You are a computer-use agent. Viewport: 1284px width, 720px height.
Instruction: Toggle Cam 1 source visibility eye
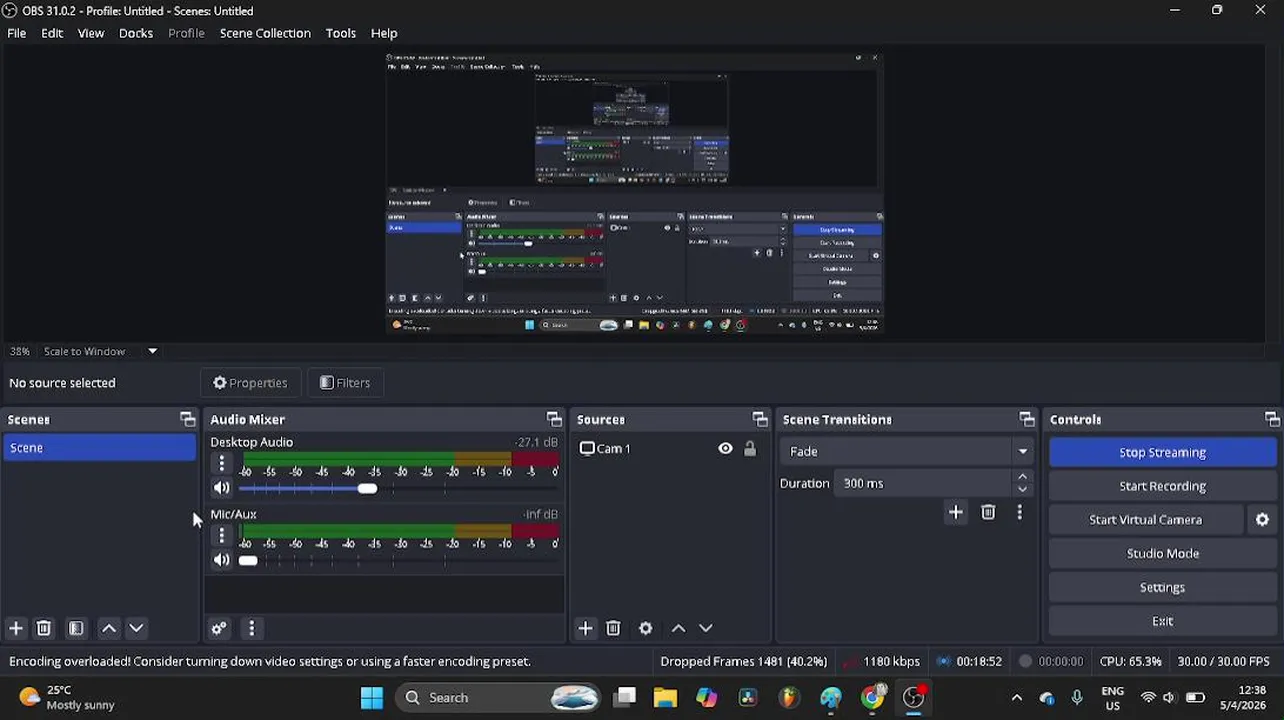tap(725, 449)
